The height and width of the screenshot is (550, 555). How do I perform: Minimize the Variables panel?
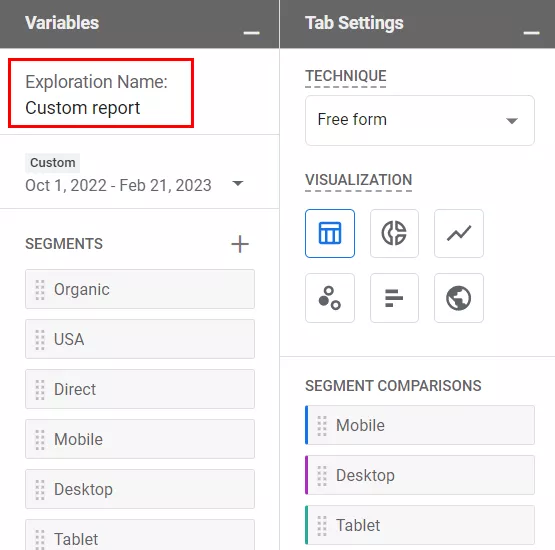[x=251, y=33]
